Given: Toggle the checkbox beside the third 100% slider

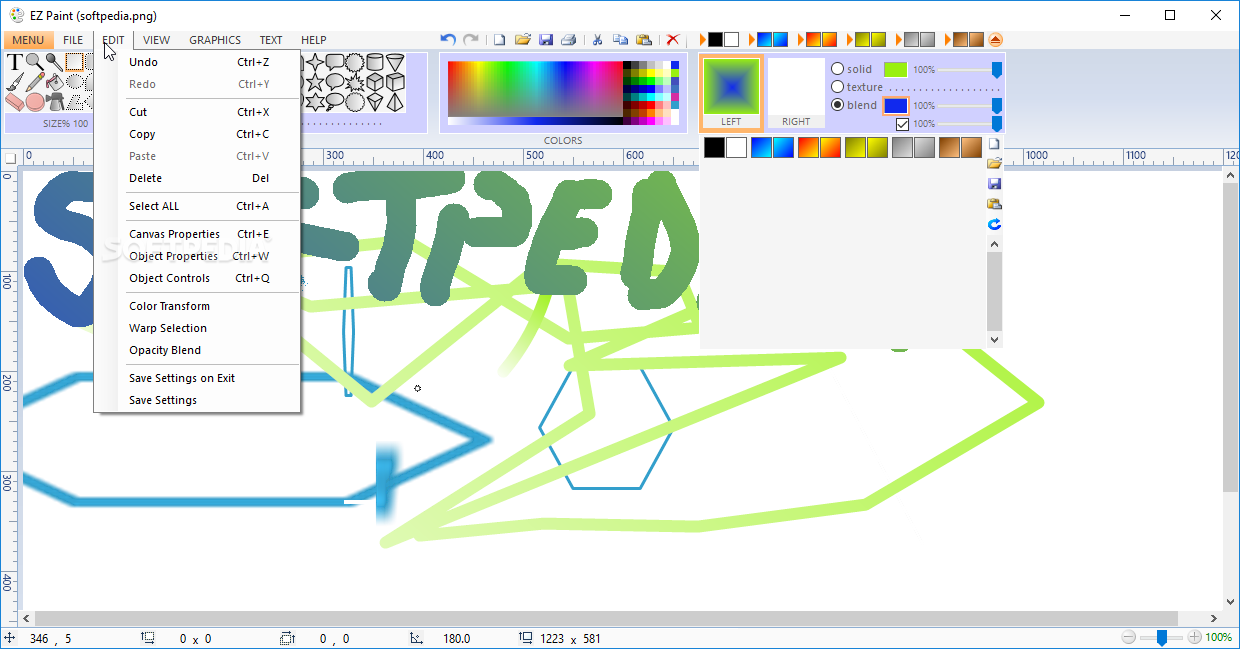Looking at the screenshot, I should point(903,124).
